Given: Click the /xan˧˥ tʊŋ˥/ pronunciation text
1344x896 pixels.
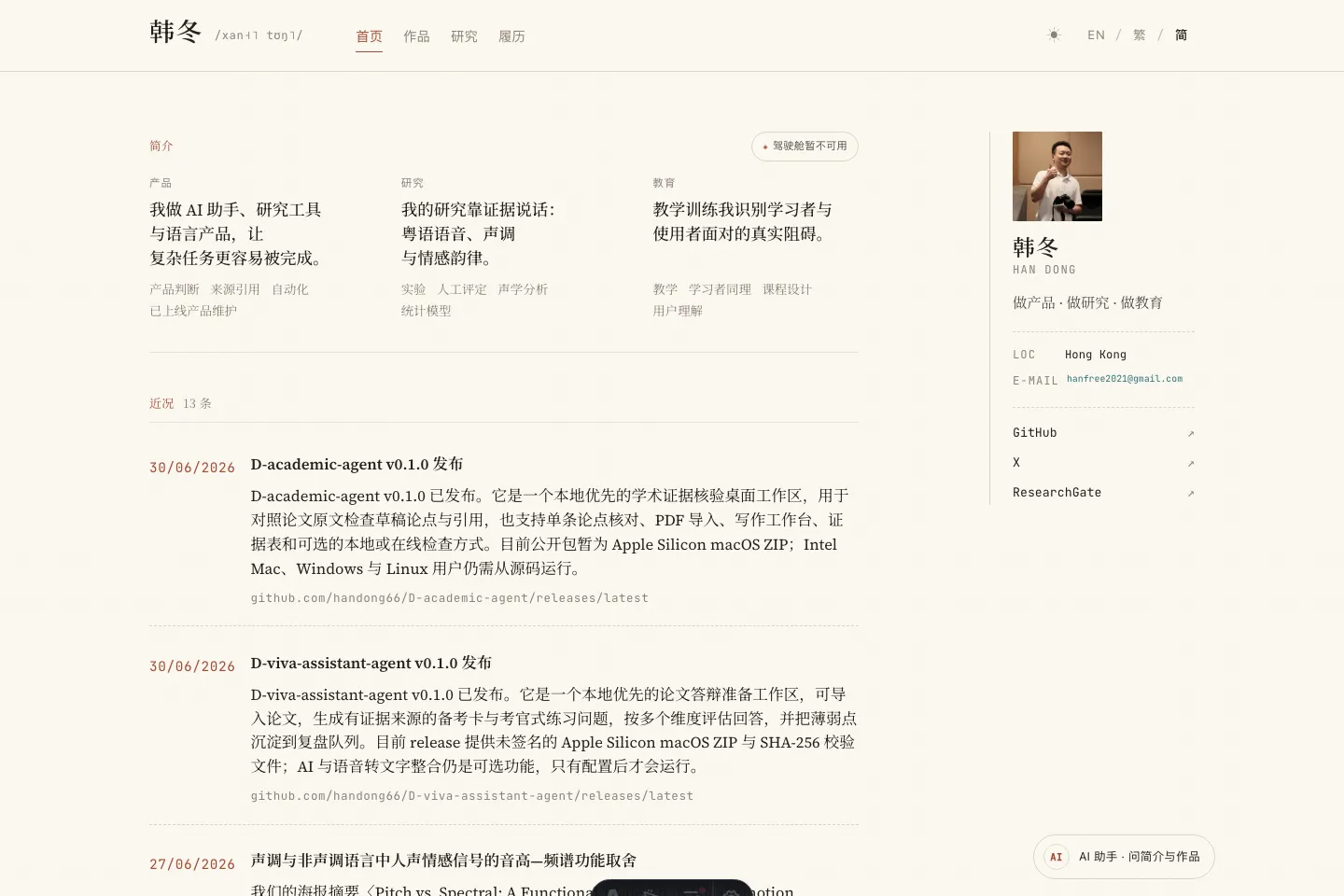Looking at the screenshot, I should [x=259, y=35].
